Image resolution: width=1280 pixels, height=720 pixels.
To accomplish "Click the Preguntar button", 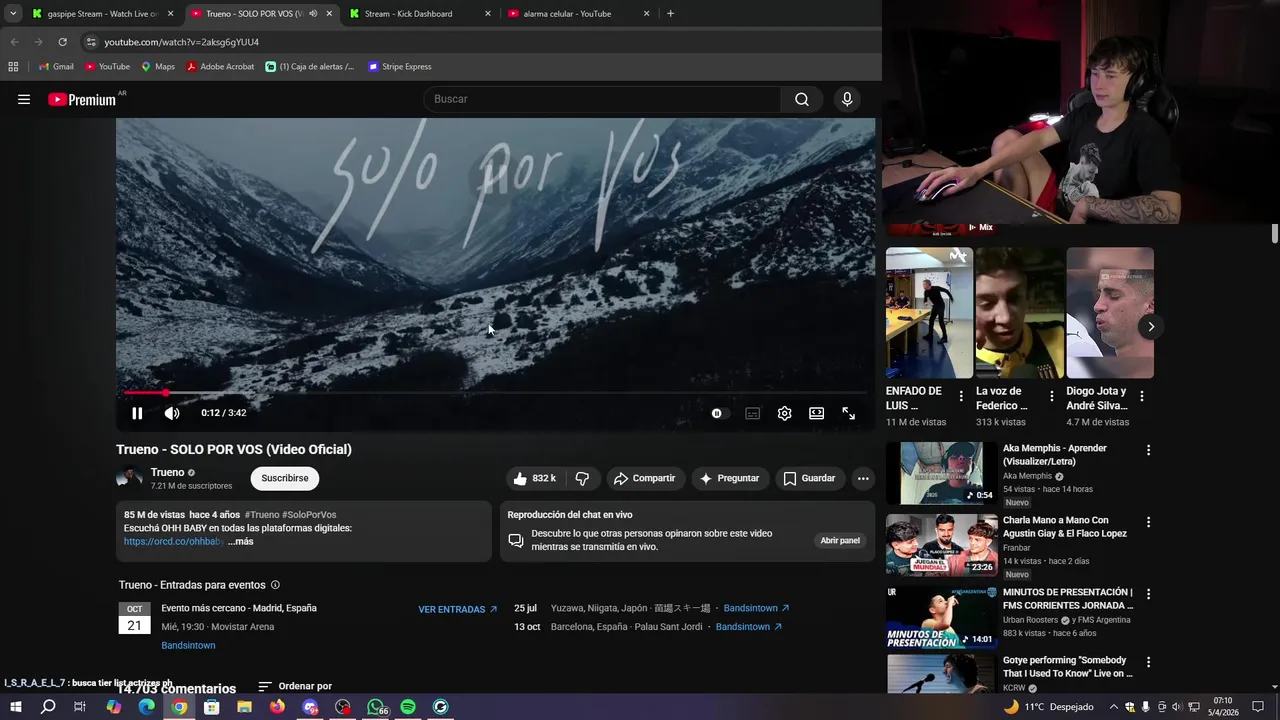I will pos(730,478).
